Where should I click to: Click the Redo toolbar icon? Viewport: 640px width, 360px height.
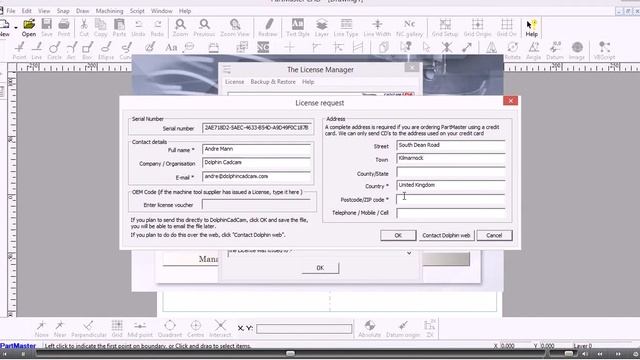(x=157, y=27)
